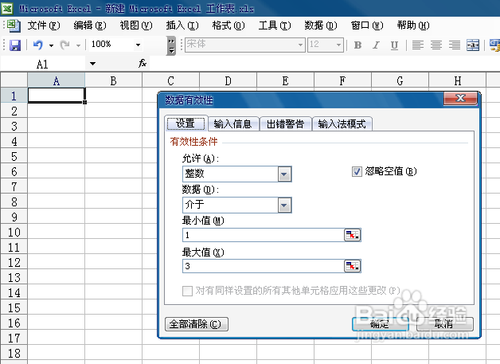Select row 5 header
Viewport: 500px width, 364px height.
[x=14, y=156]
